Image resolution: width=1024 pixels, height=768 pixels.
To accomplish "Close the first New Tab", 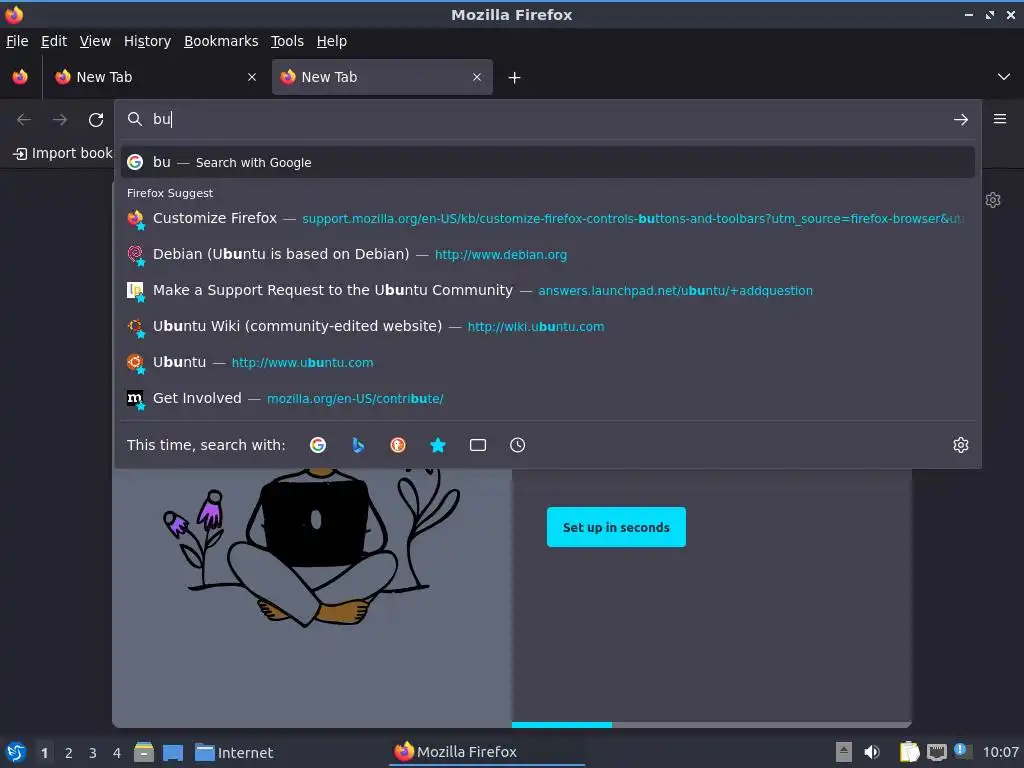I will click(252, 77).
